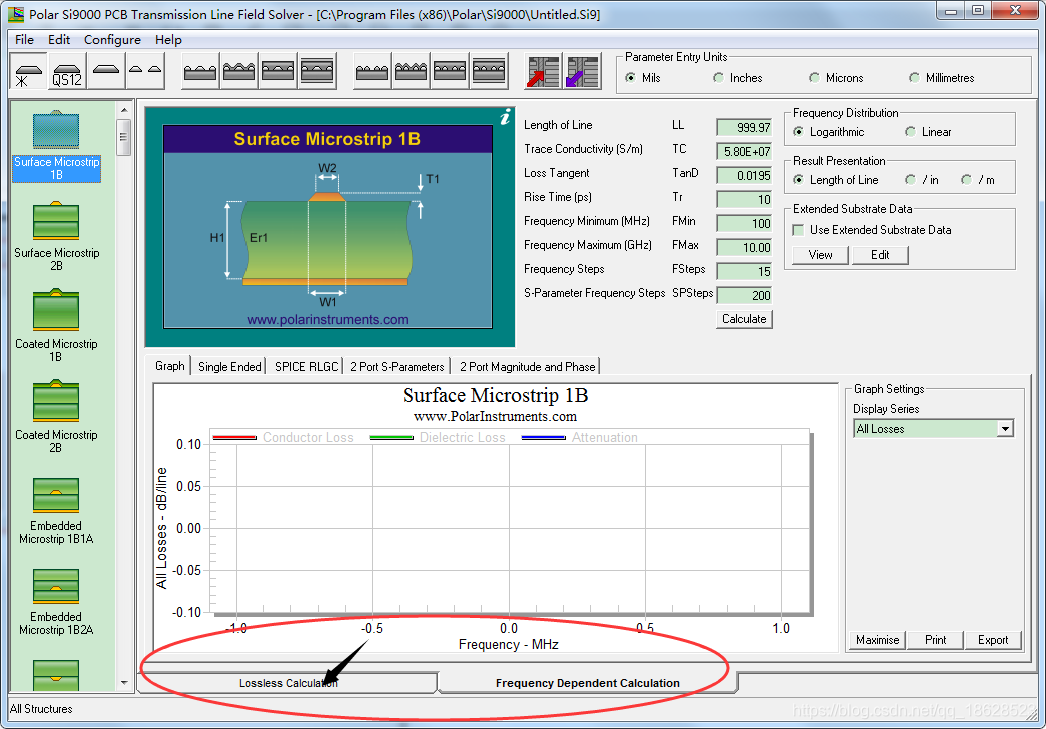
Task: Click the All Structures status bar text
Action: (41, 709)
